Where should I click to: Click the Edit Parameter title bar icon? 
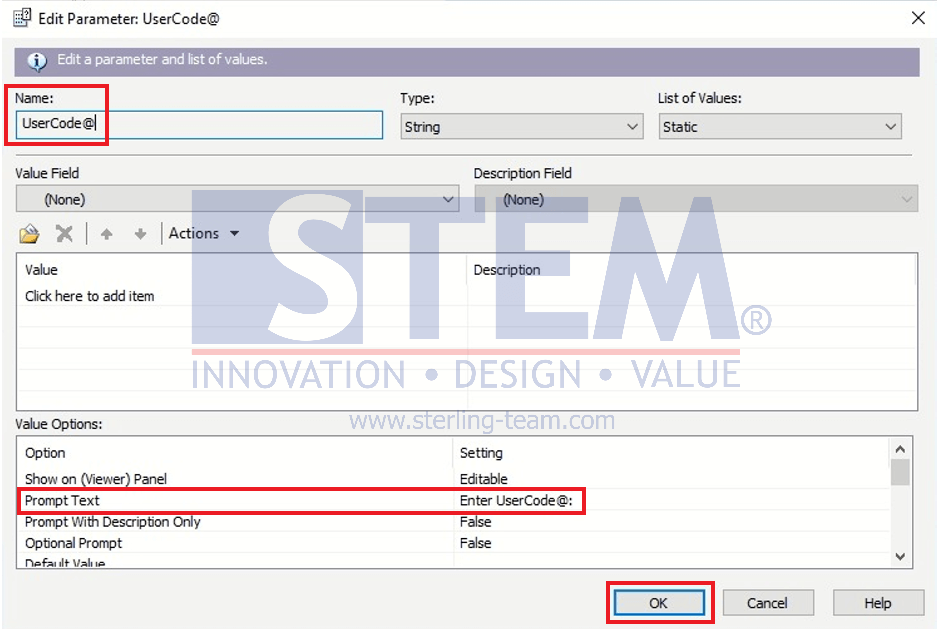point(22,18)
